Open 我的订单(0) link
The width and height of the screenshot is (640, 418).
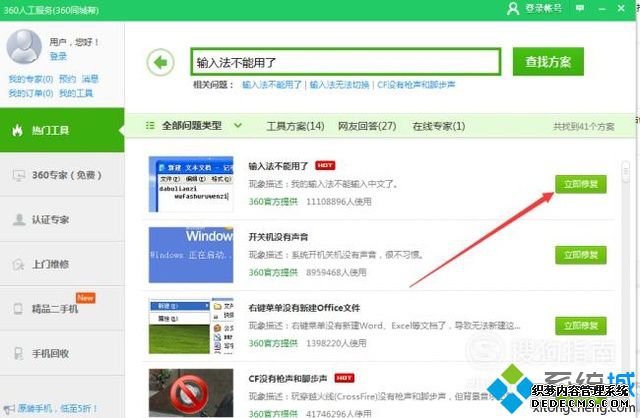31,93
